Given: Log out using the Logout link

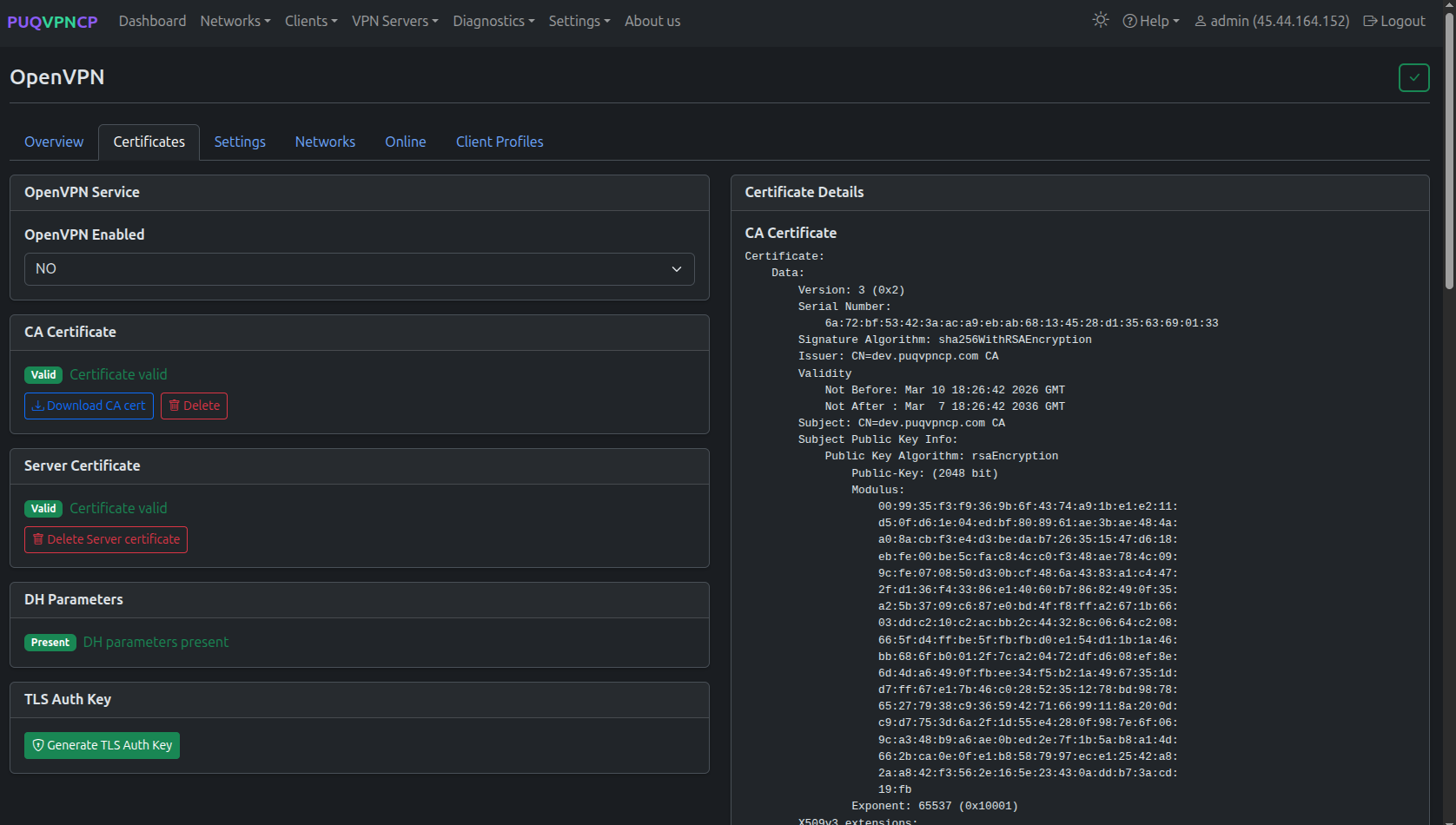Looking at the screenshot, I should [1394, 21].
